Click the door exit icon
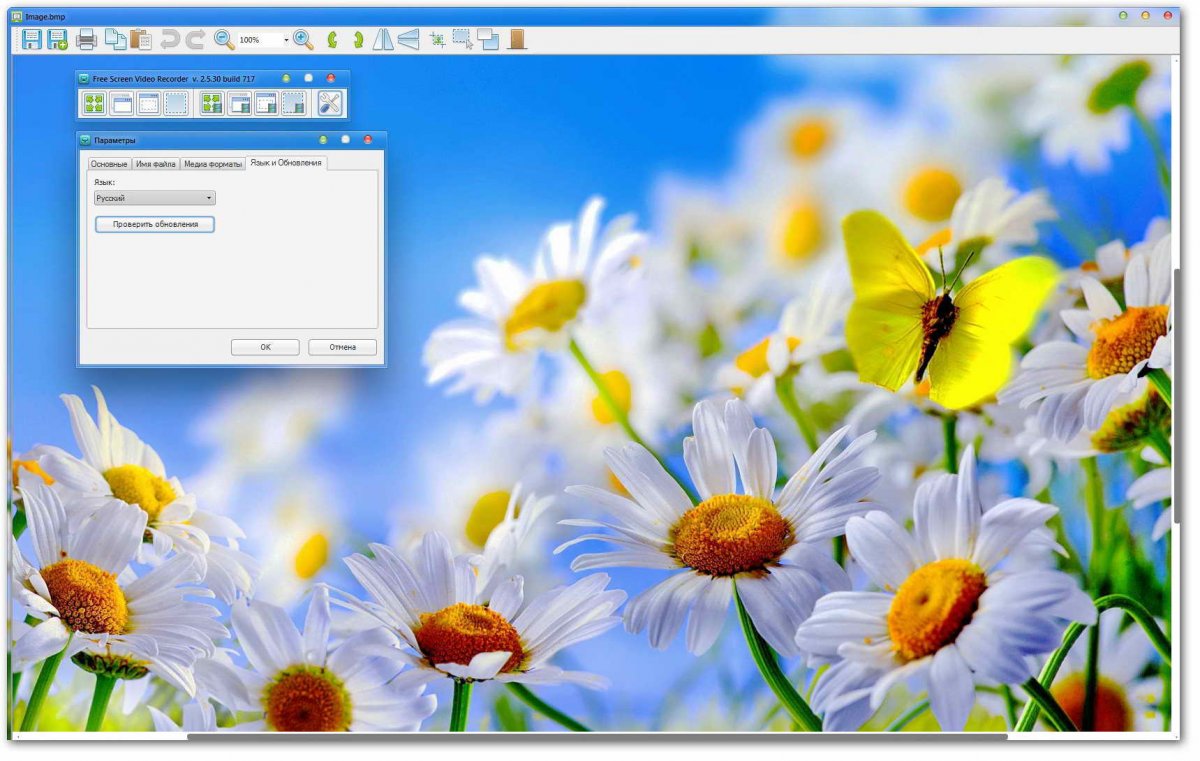1200x761 pixels. point(517,40)
